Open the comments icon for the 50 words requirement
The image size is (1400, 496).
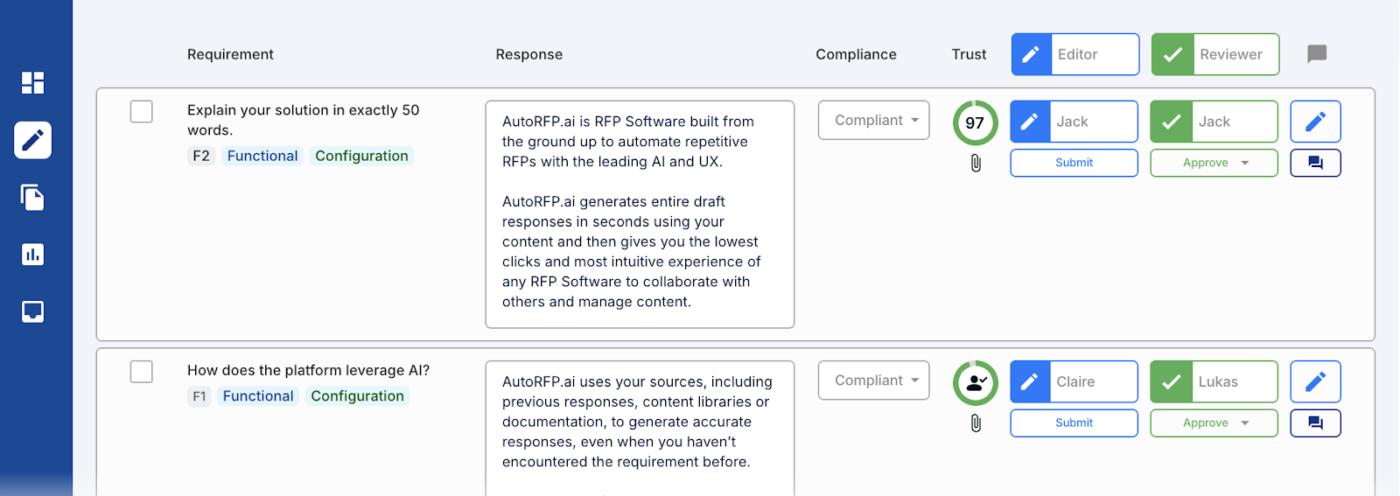[x=1315, y=163]
